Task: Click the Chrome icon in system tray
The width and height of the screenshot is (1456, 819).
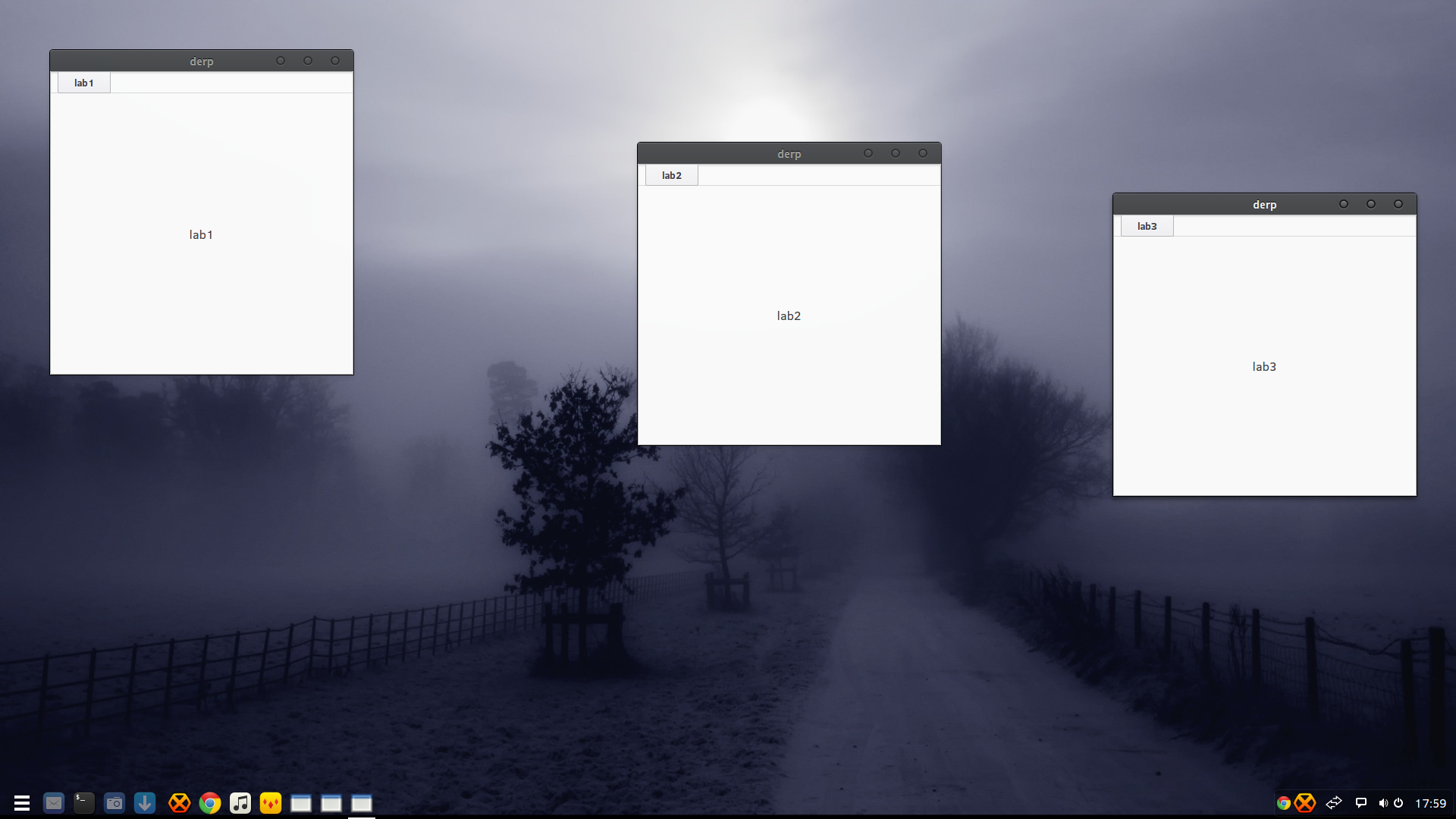Action: pos(1283,803)
